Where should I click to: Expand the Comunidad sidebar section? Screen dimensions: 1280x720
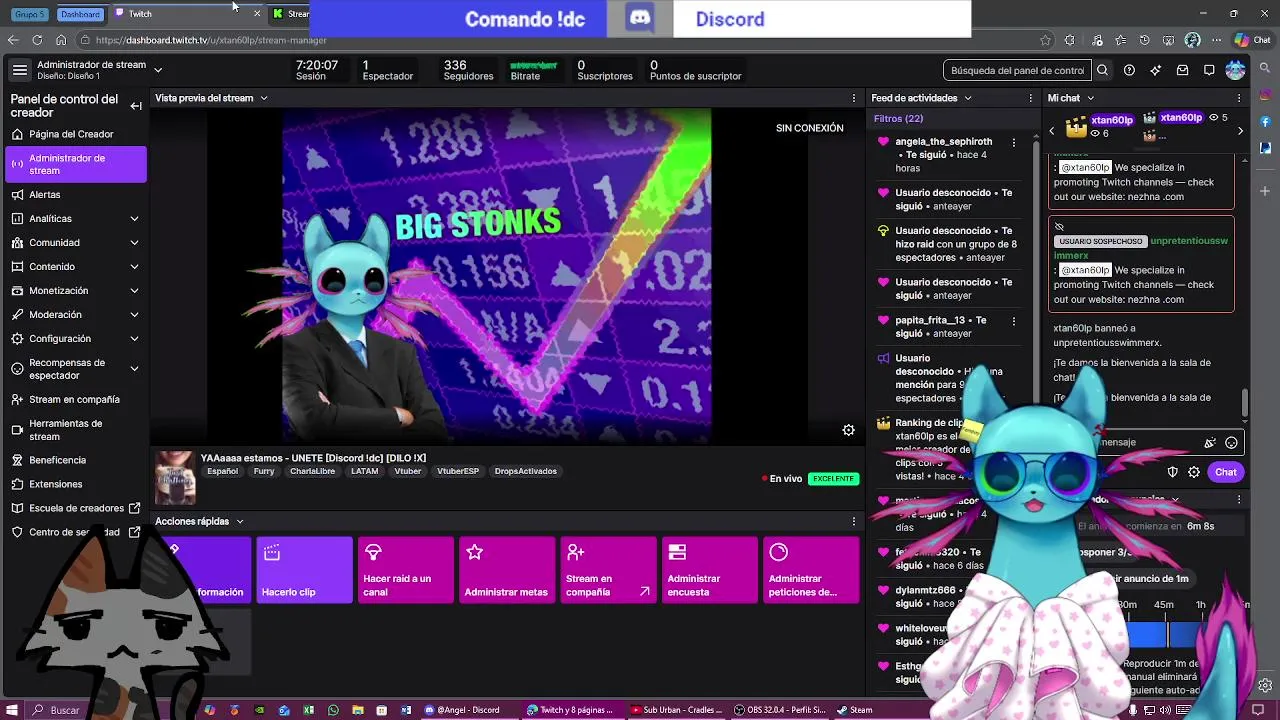tap(134, 243)
